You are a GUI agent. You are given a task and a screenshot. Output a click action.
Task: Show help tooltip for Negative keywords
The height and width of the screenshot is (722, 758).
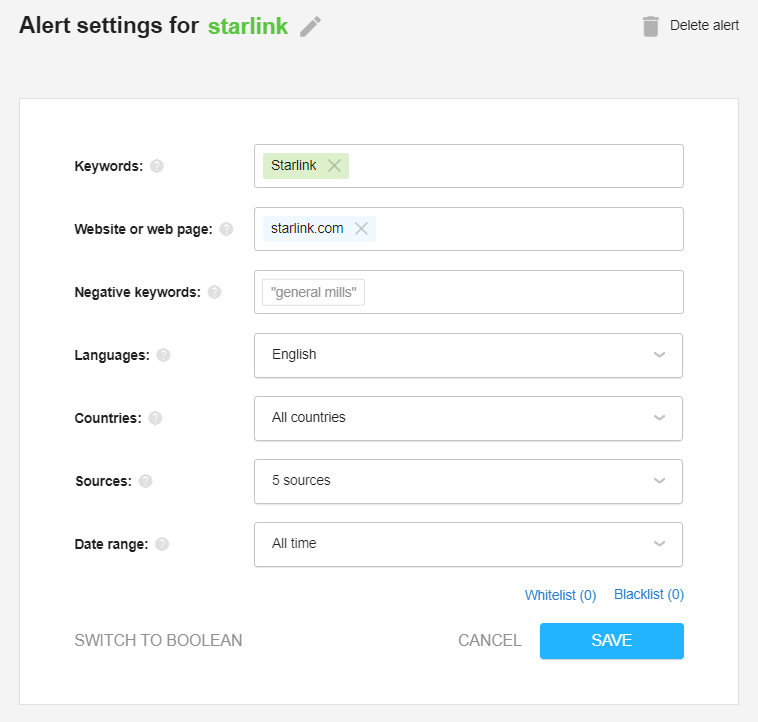tap(214, 292)
